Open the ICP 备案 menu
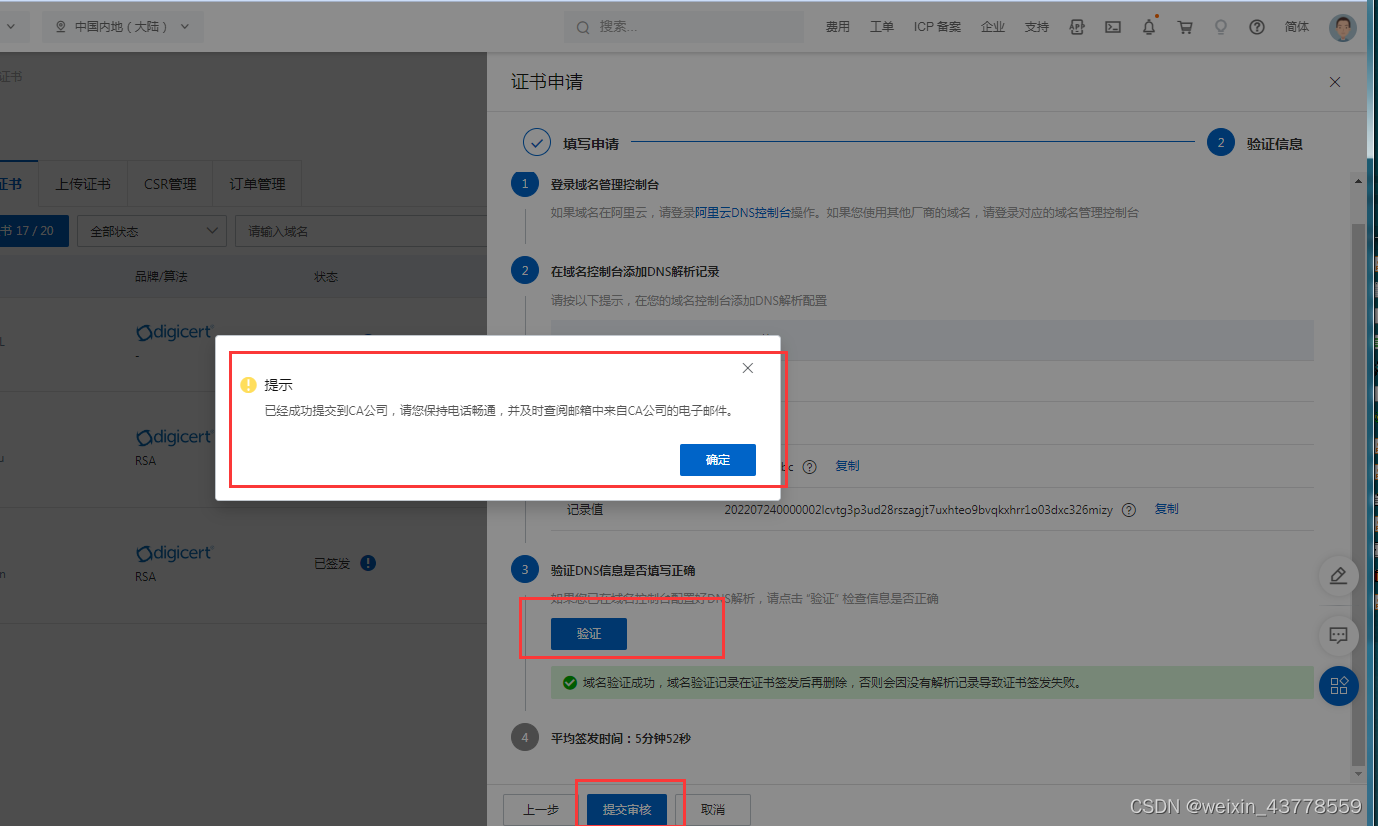Viewport: 1378px width, 826px height. (937, 27)
